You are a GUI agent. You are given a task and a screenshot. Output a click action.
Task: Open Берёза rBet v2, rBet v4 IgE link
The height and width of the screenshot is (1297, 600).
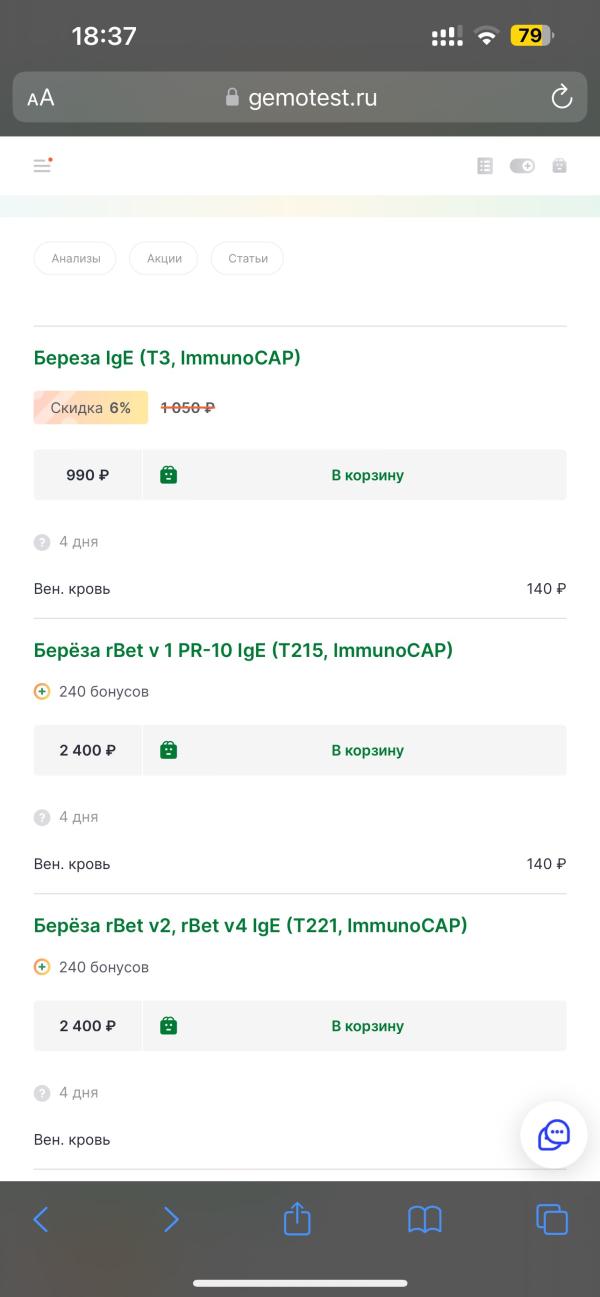coord(250,926)
